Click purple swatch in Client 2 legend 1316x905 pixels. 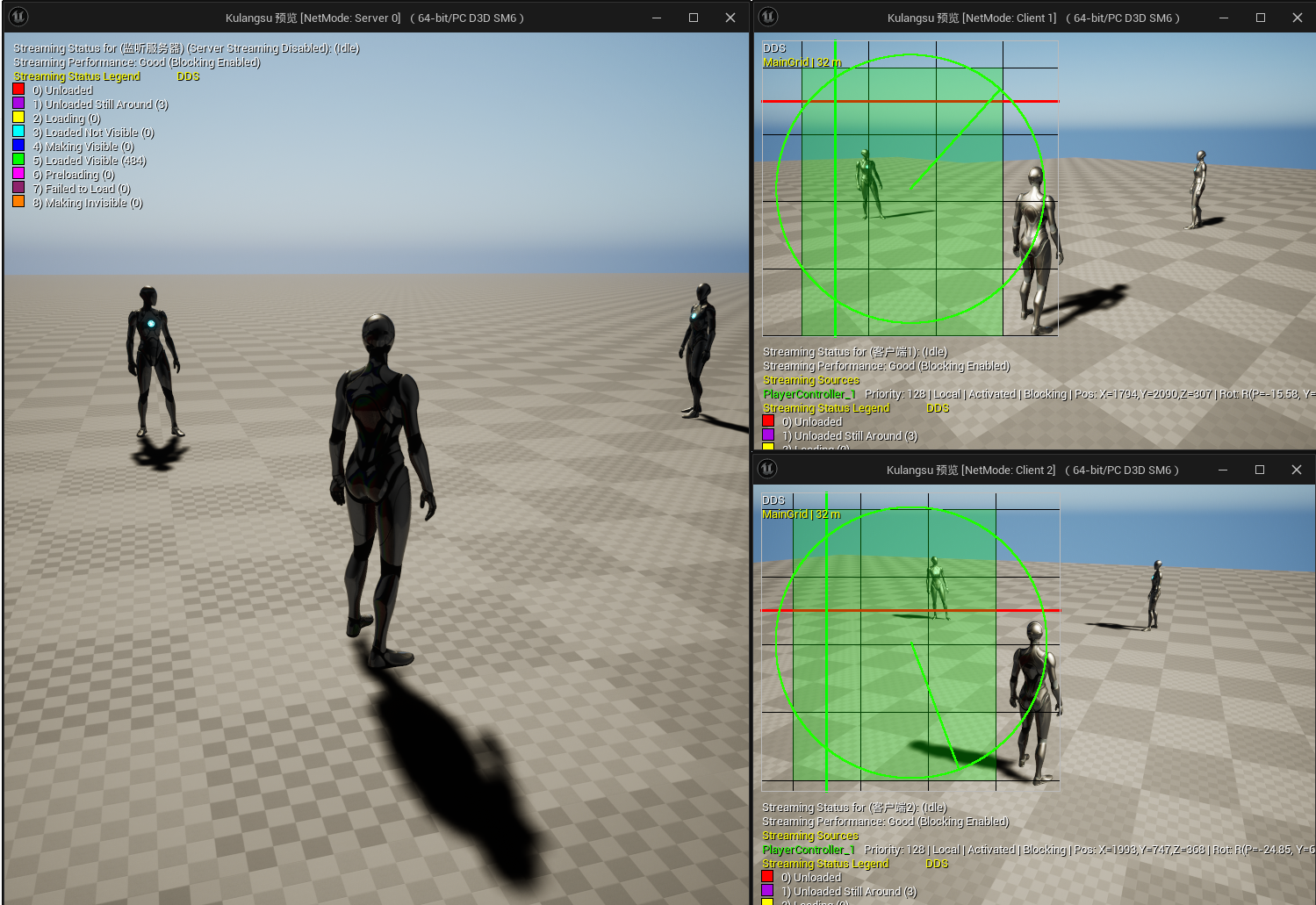(767, 891)
